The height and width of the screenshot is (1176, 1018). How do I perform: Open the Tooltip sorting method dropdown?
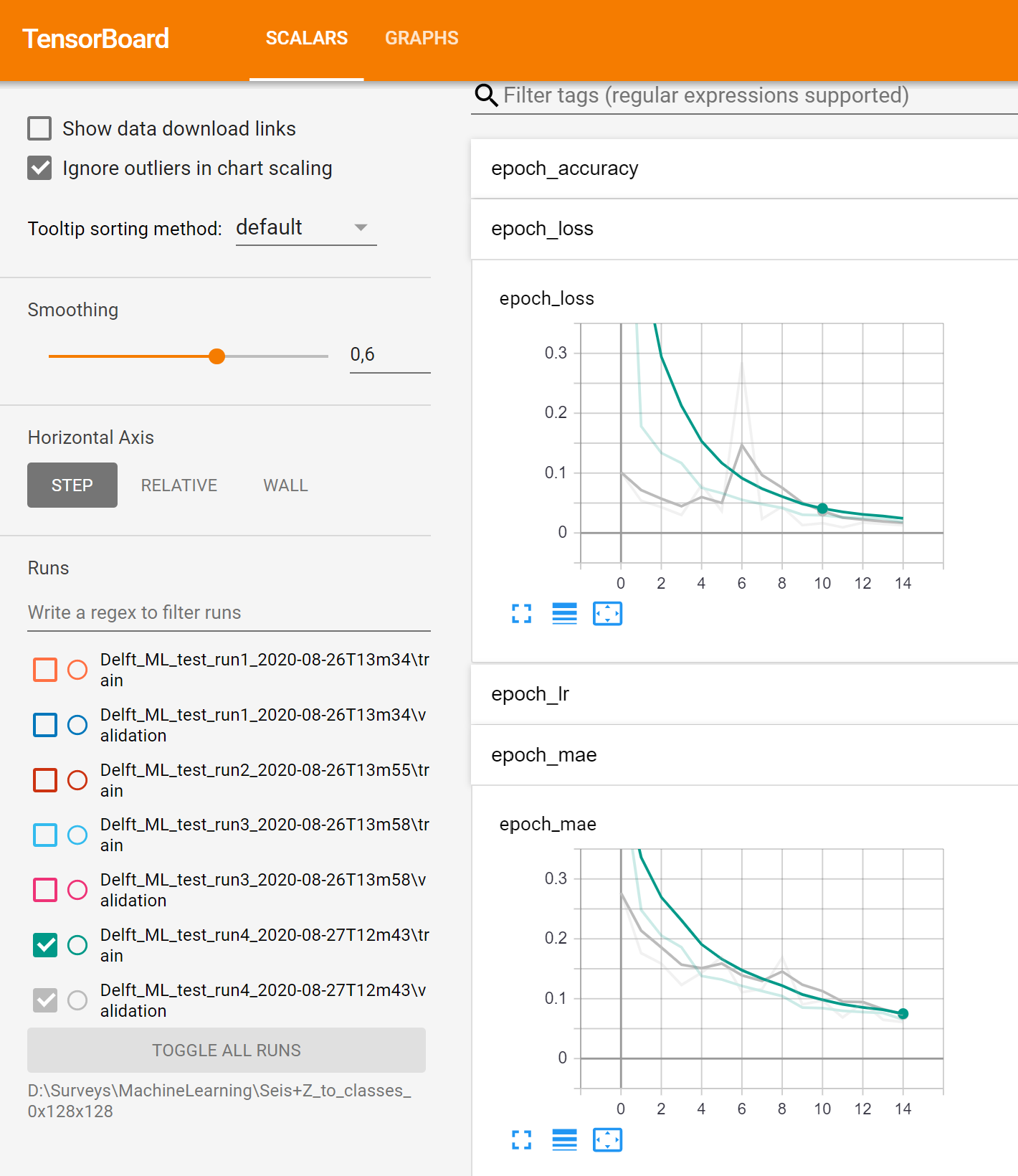click(305, 228)
